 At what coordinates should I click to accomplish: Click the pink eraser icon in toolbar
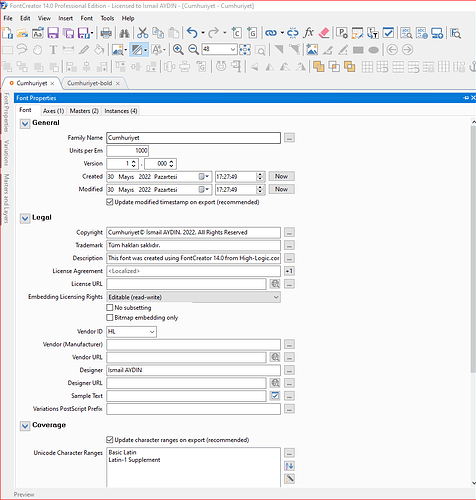[x=324, y=33]
